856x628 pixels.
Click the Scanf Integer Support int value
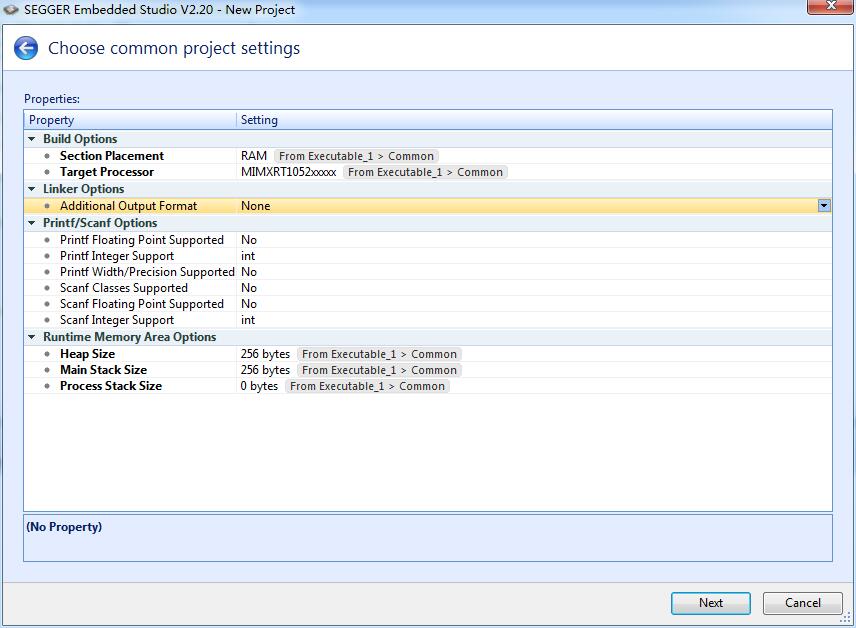click(248, 320)
